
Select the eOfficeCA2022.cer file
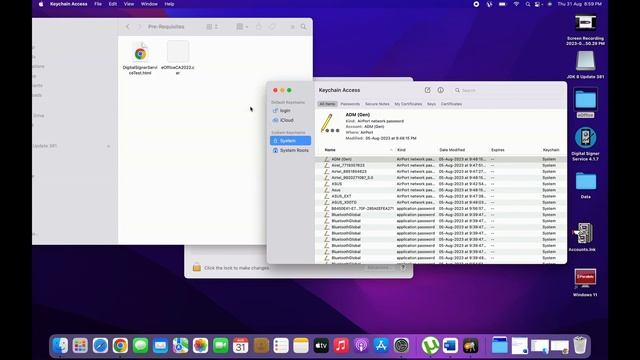tap(178, 58)
